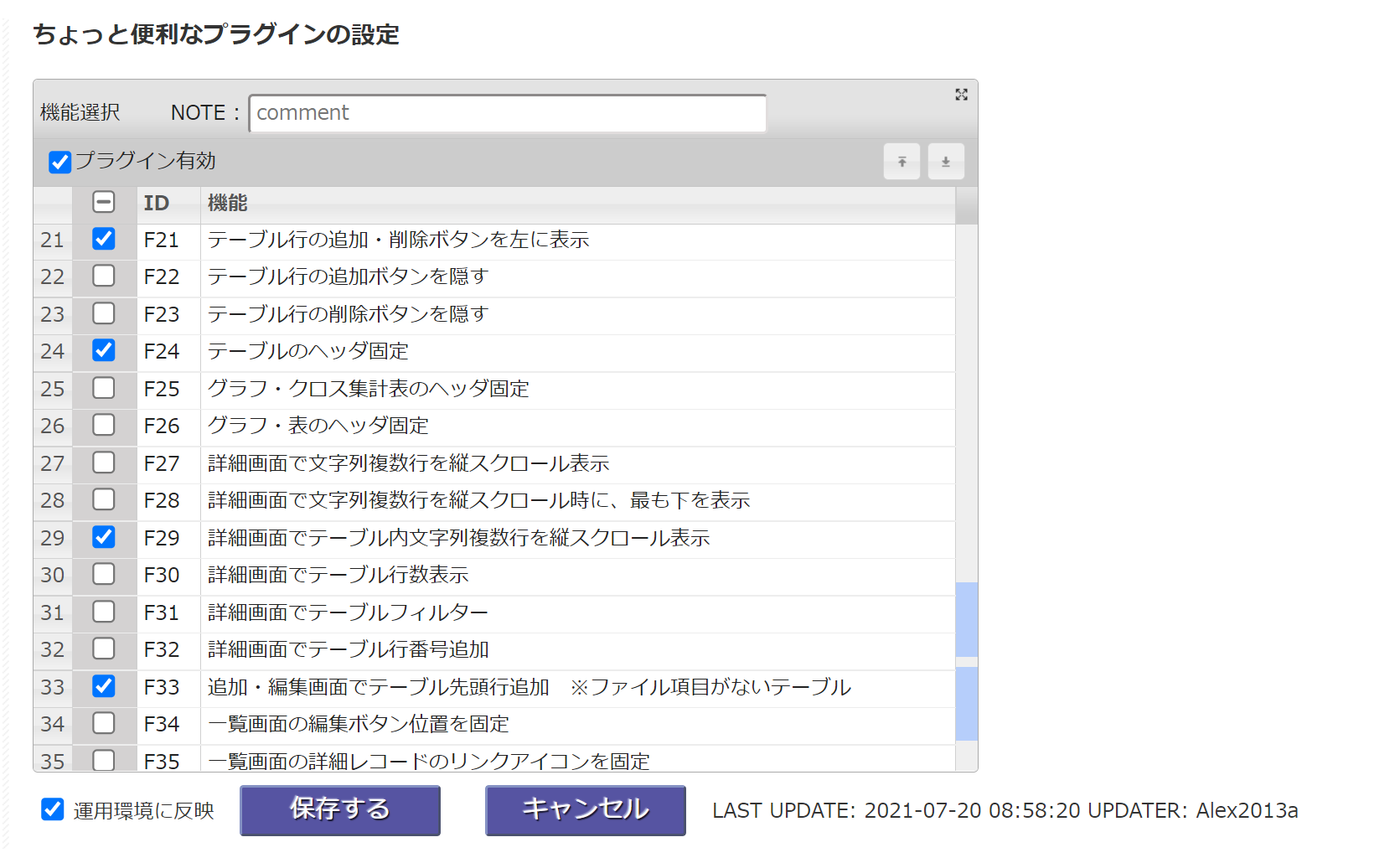Toggle the プラグイン有効 checkbox

(x=59, y=162)
